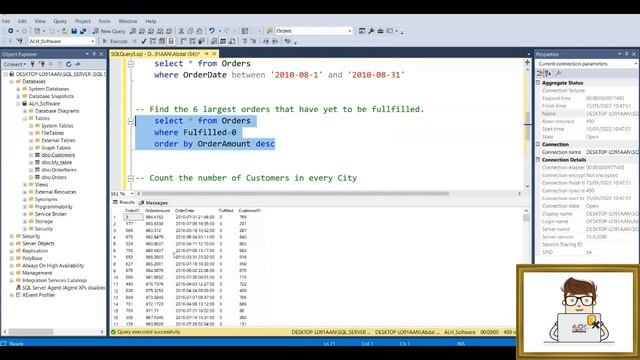Collapse the Tables node

click(x=25, y=118)
